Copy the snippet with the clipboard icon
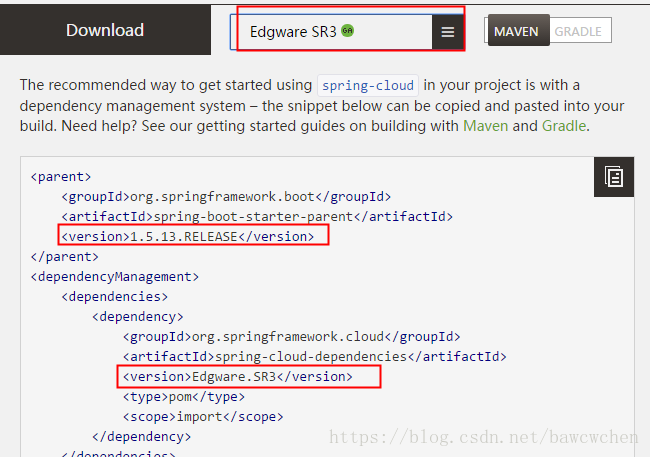The height and width of the screenshot is (457, 650). click(614, 177)
